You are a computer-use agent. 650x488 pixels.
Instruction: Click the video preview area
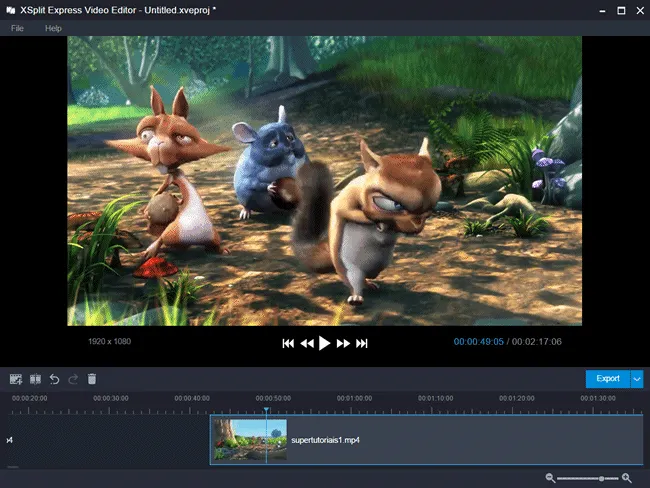325,181
